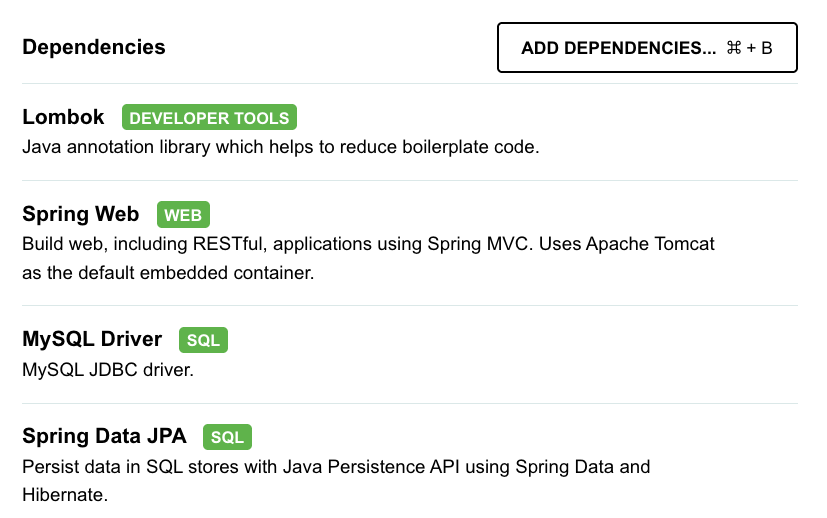Screen dimensions: 827x518
Task: Click the green DEVELOPER TOOLS badge
Action: pos(209,117)
